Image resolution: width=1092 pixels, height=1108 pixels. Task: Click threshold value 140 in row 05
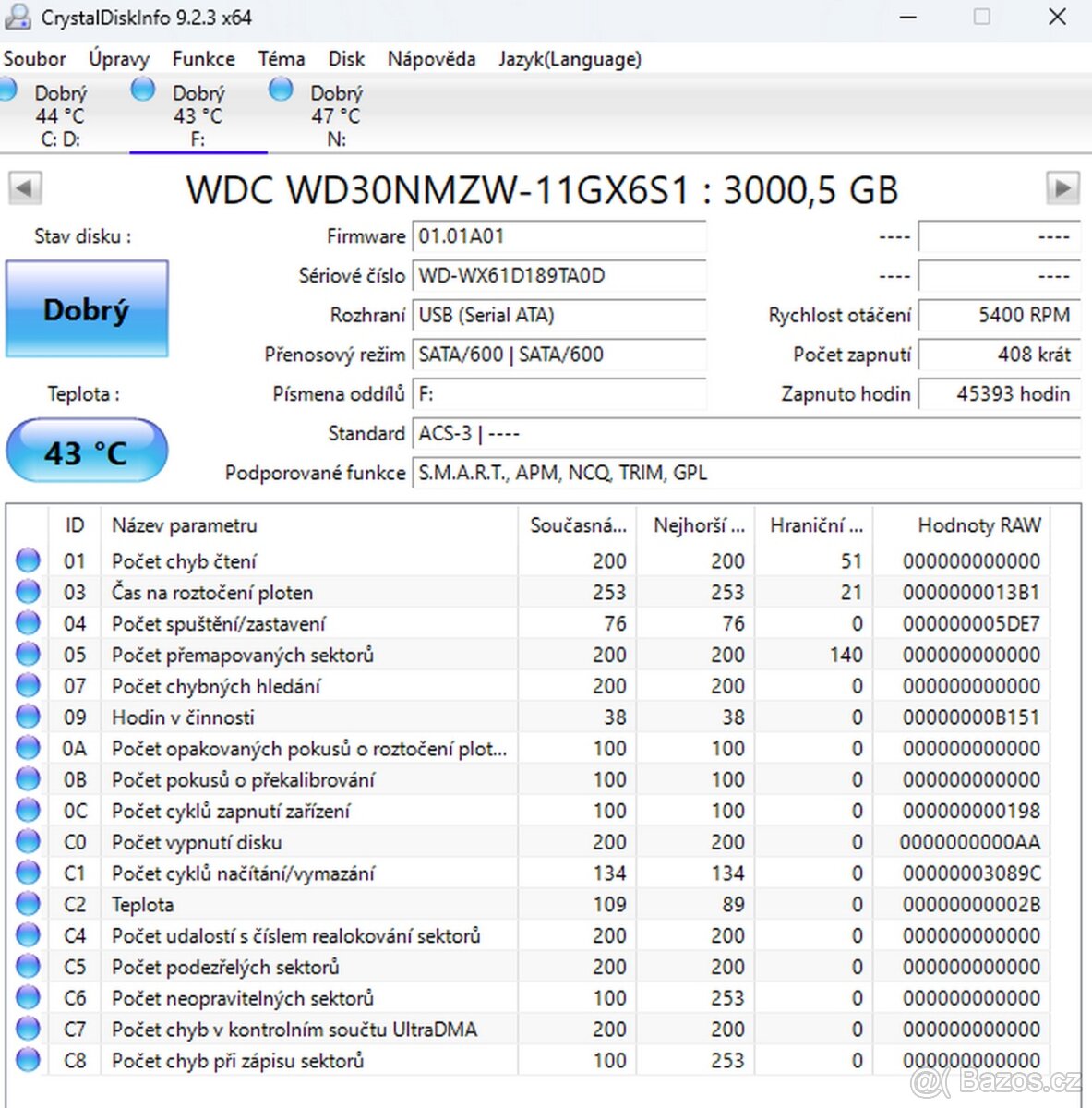pyautogui.click(x=846, y=656)
